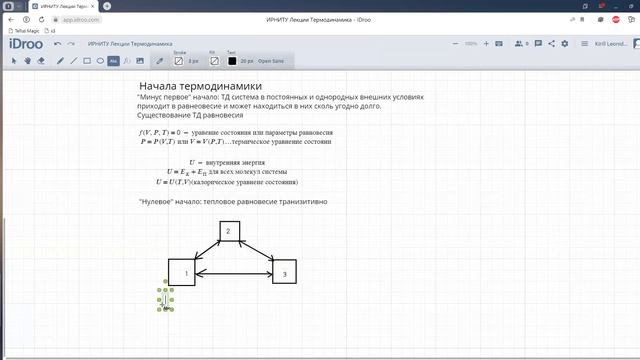Viewport: 640px width, 360px height.
Task: Select the insert image tool
Action: coord(140,61)
